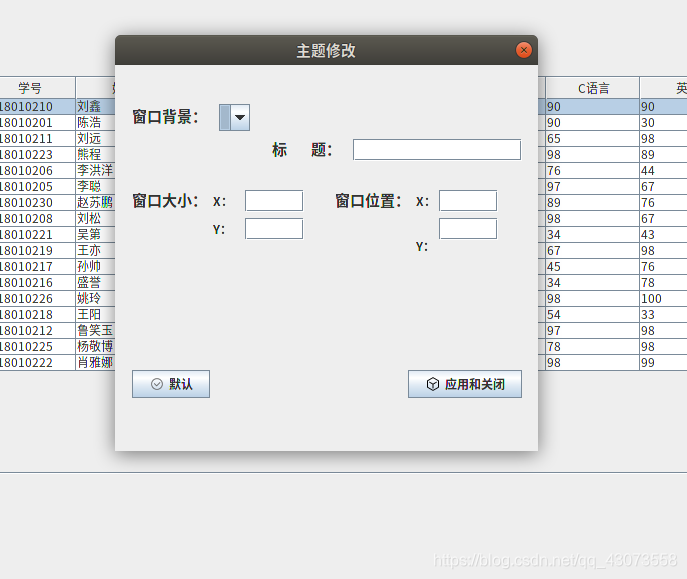
Task: Click C语言 score 76 in 18010206 row
Action: pos(592,170)
